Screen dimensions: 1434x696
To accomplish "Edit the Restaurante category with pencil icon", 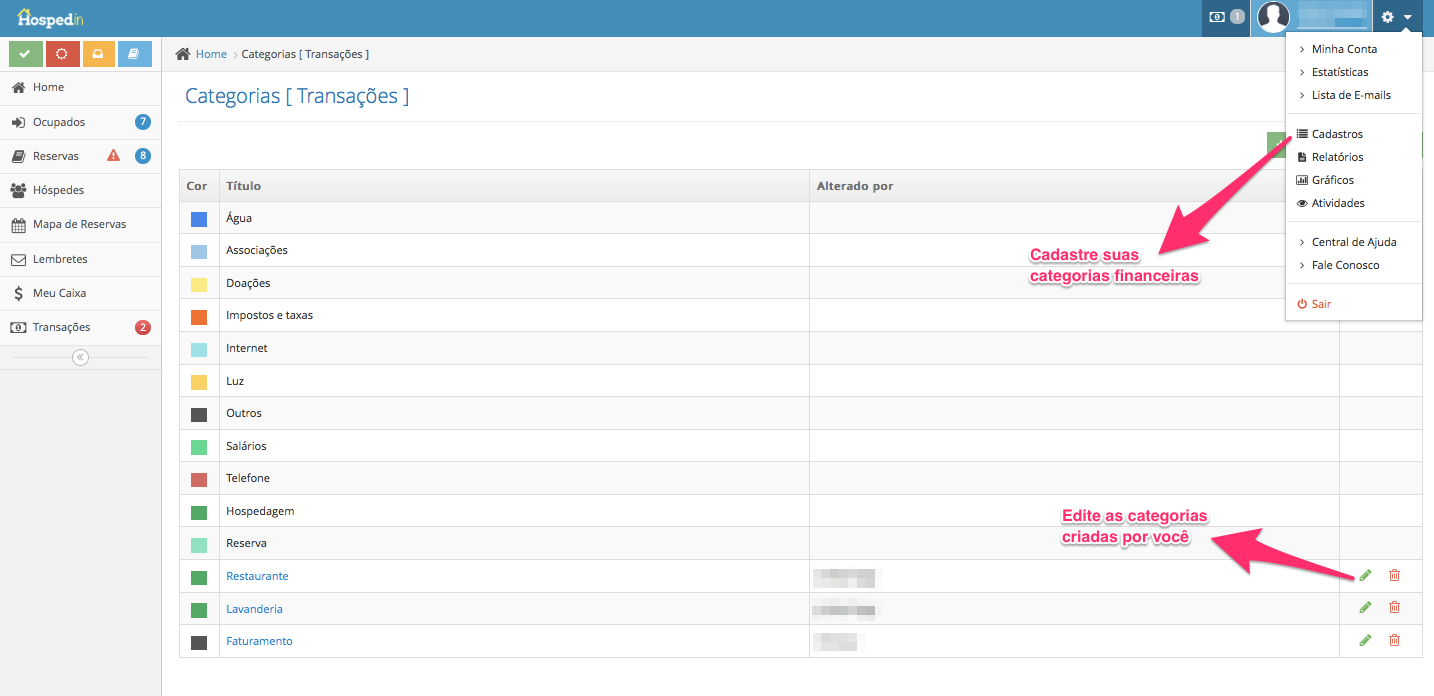I will (x=1365, y=575).
